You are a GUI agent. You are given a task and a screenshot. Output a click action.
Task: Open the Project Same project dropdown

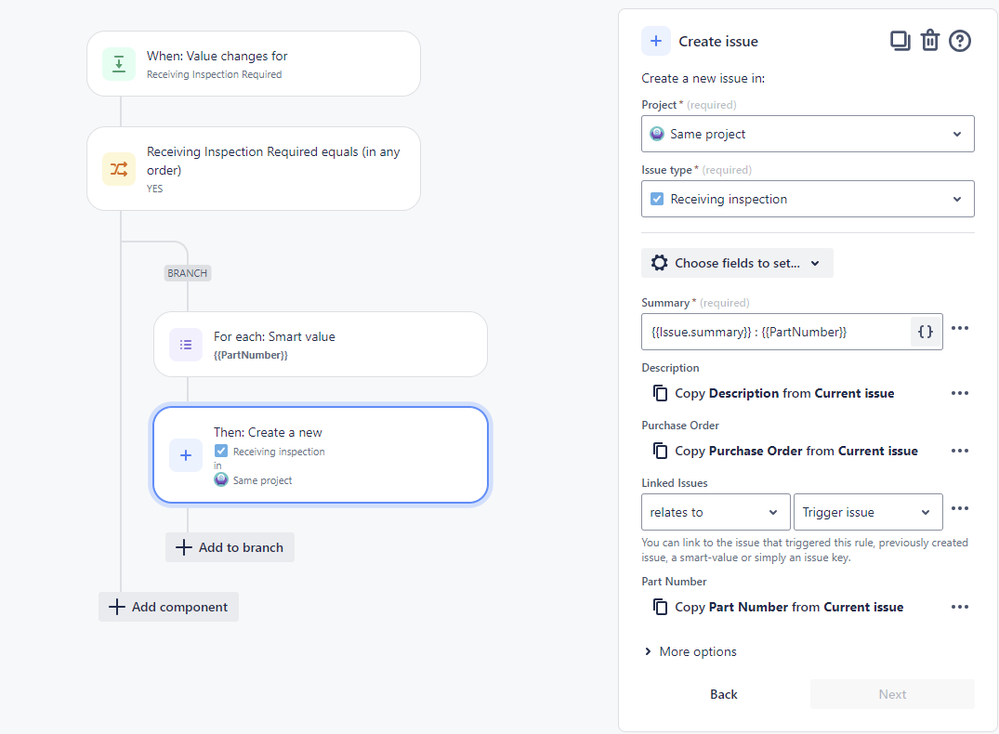coord(807,134)
